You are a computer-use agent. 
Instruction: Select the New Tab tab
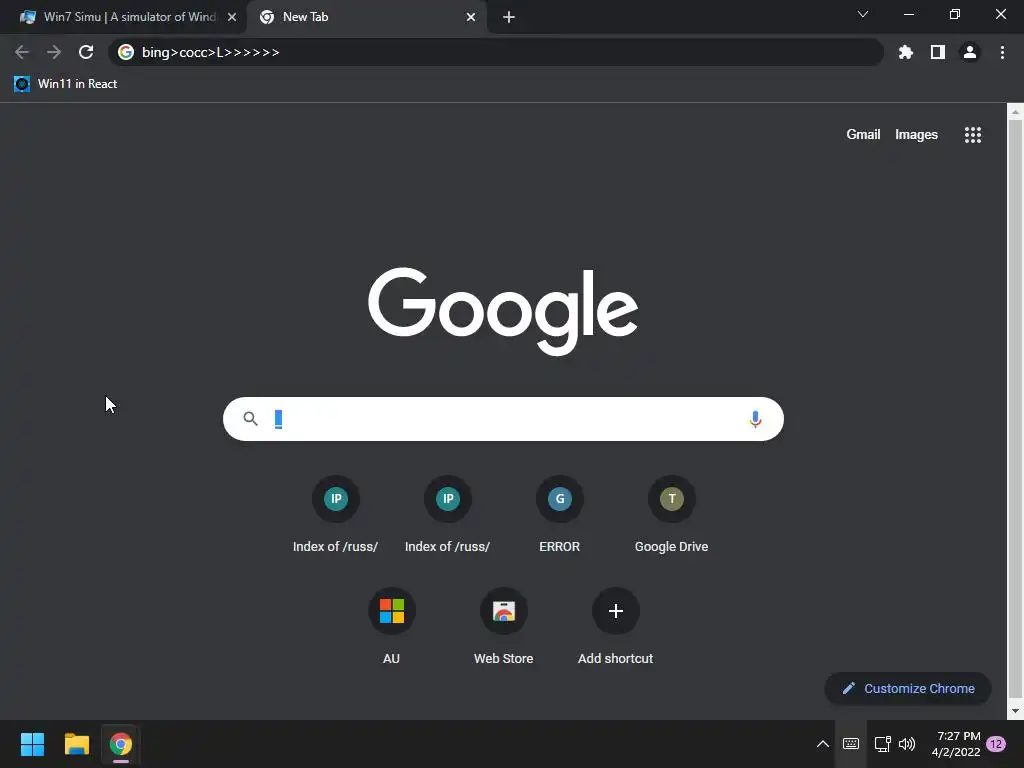pyautogui.click(x=367, y=17)
